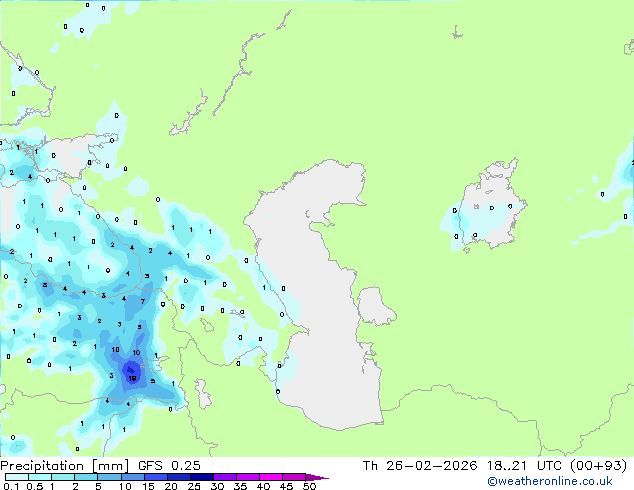Click the '0.1' legend scale label
Image resolution: width=634 pixels, height=490 pixels.
tap(11, 486)
